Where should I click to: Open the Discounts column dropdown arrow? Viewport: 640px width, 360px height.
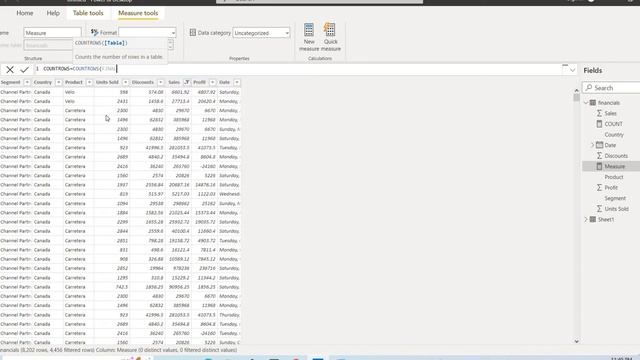coord(160,82)
